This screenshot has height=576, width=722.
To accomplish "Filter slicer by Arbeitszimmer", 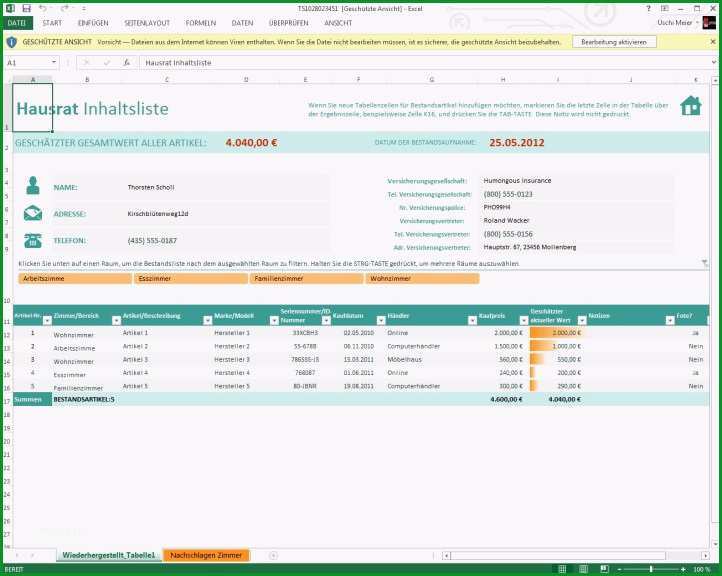I will 75,279.
